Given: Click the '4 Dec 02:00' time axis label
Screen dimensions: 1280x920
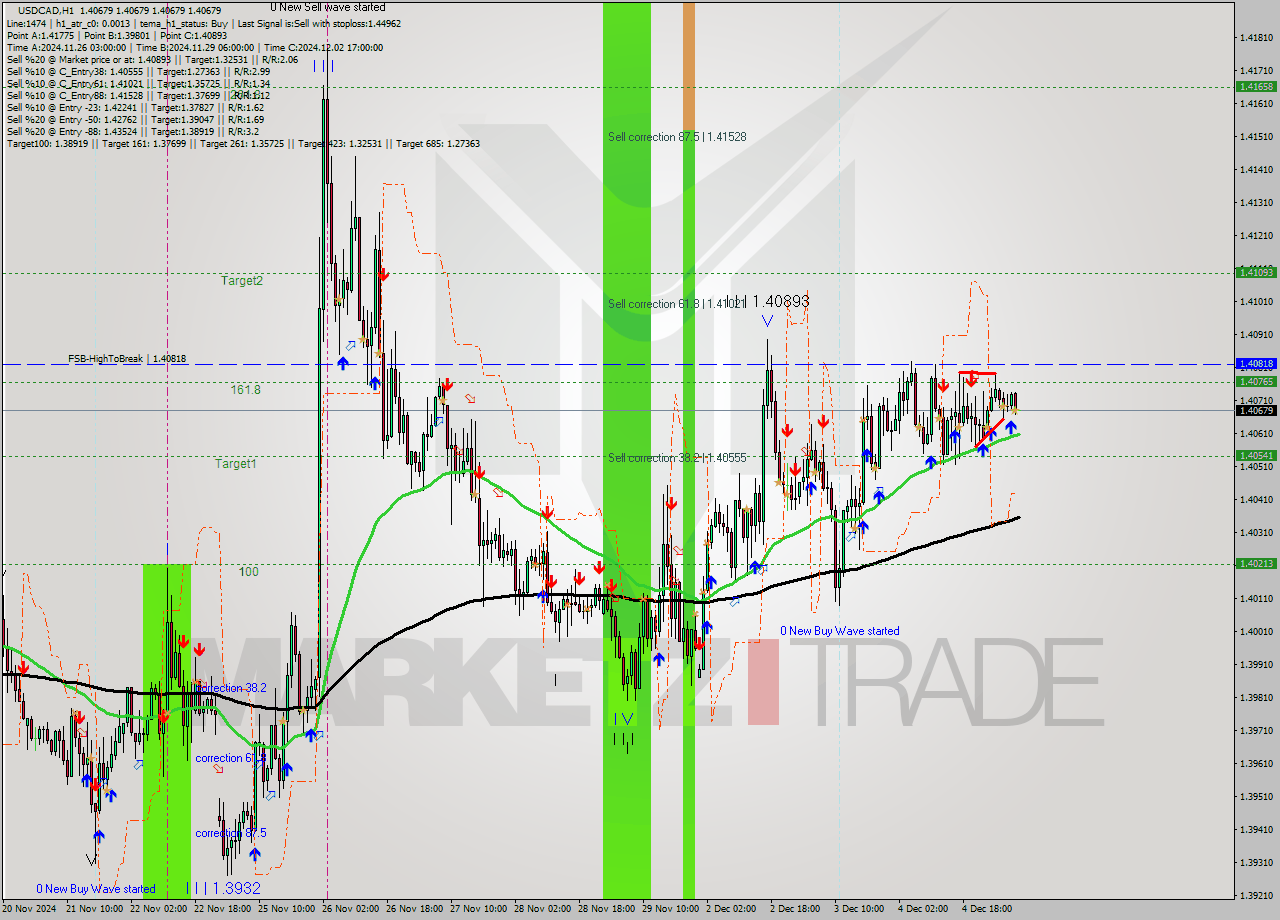Looking at the screenshot, I should tap(923, 909).
